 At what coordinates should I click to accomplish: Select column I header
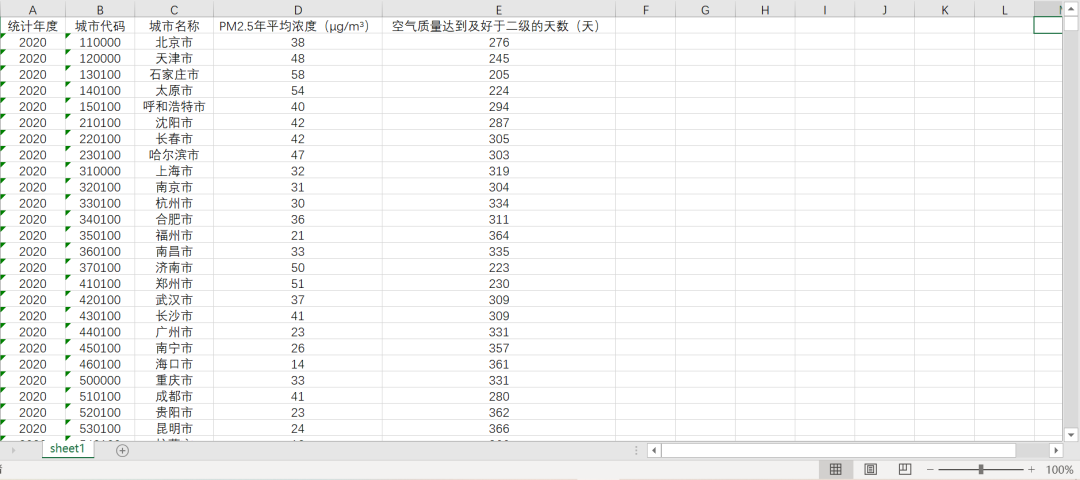(825, 10)
